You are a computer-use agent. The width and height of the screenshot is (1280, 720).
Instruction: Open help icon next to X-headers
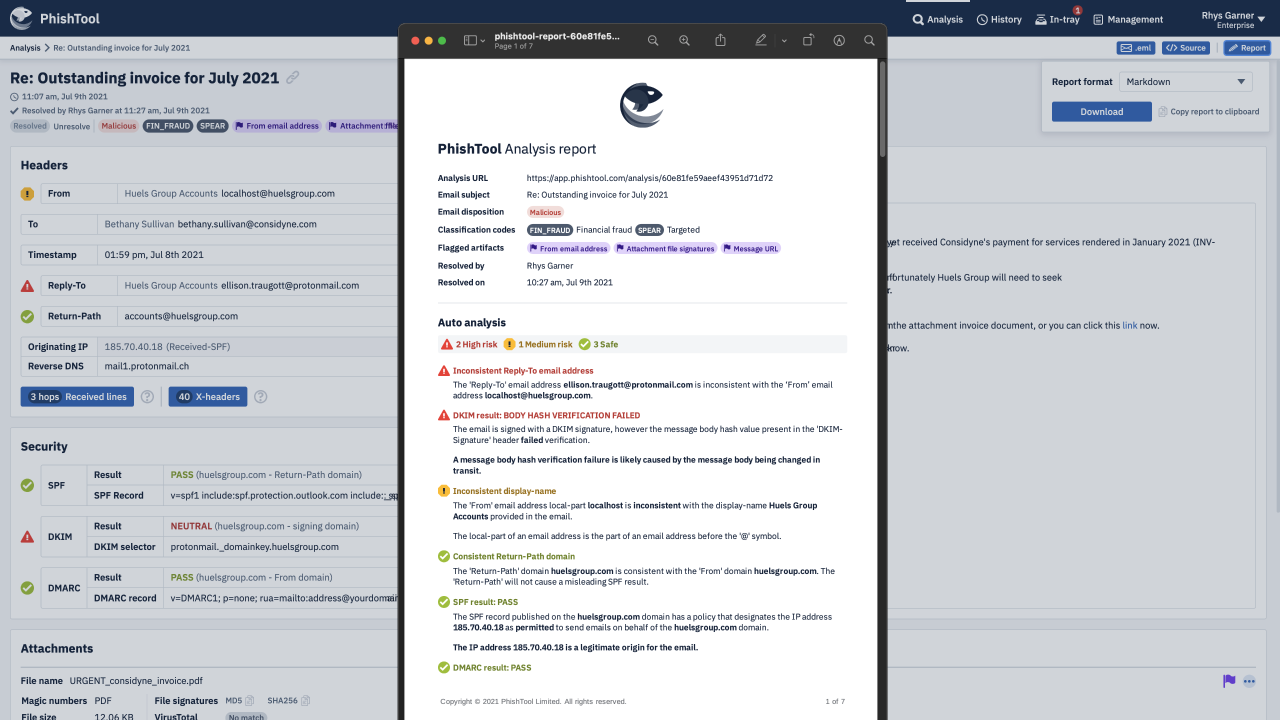tap(261, 397)
